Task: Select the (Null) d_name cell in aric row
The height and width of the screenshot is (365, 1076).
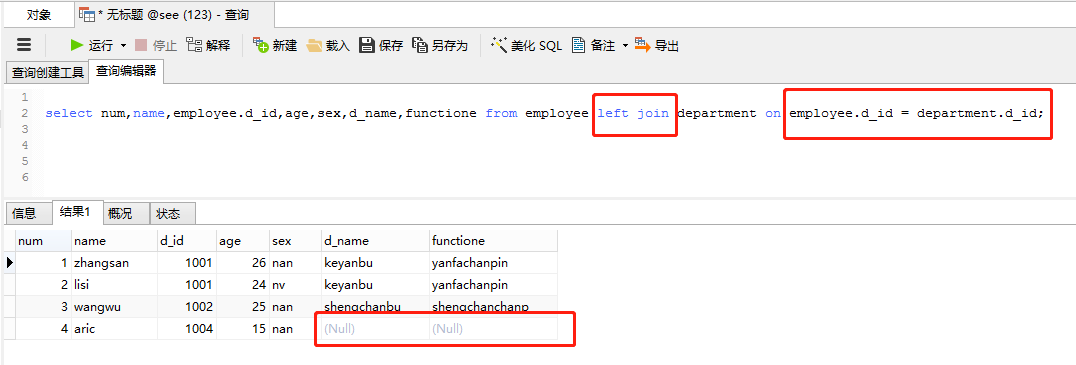Action: [375, 329]
